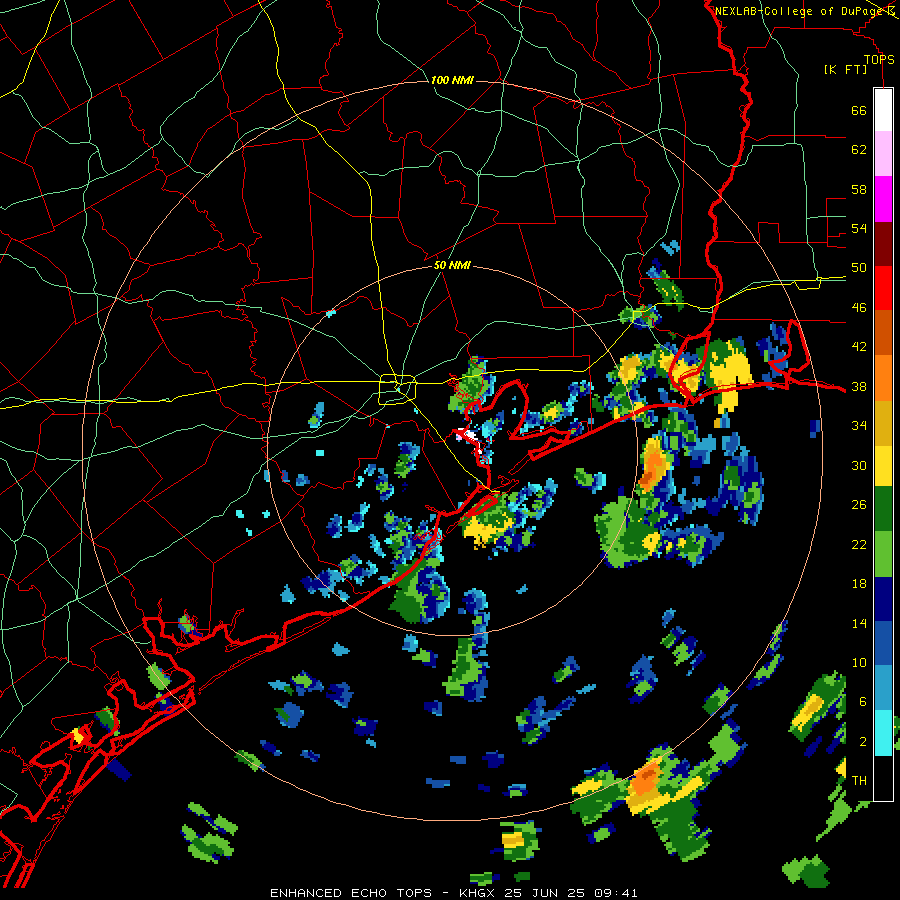Select the magenta swatch in the color scale
900x900 pixels.
pos(883,199)
